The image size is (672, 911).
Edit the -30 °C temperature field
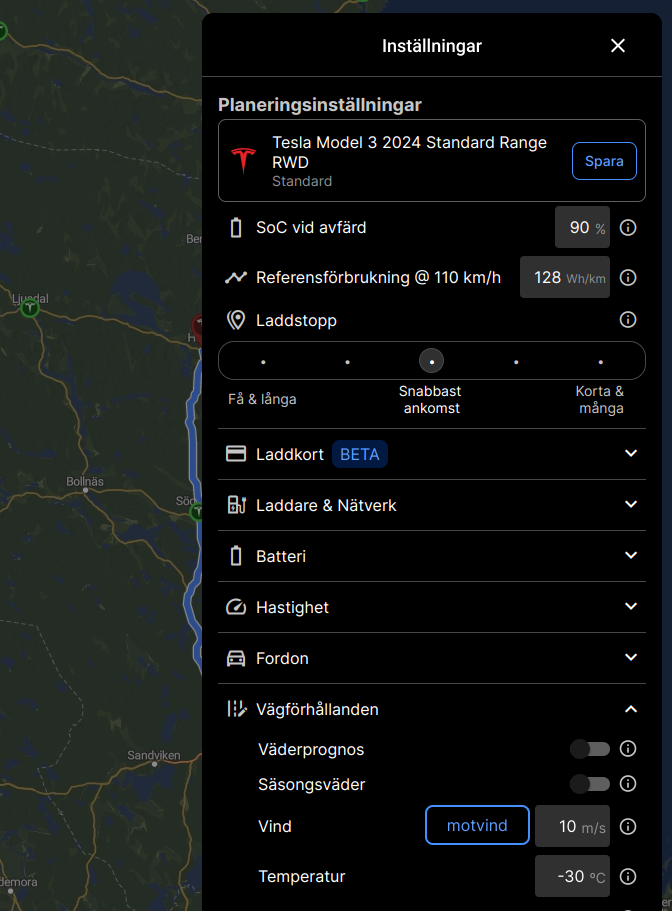572,876
